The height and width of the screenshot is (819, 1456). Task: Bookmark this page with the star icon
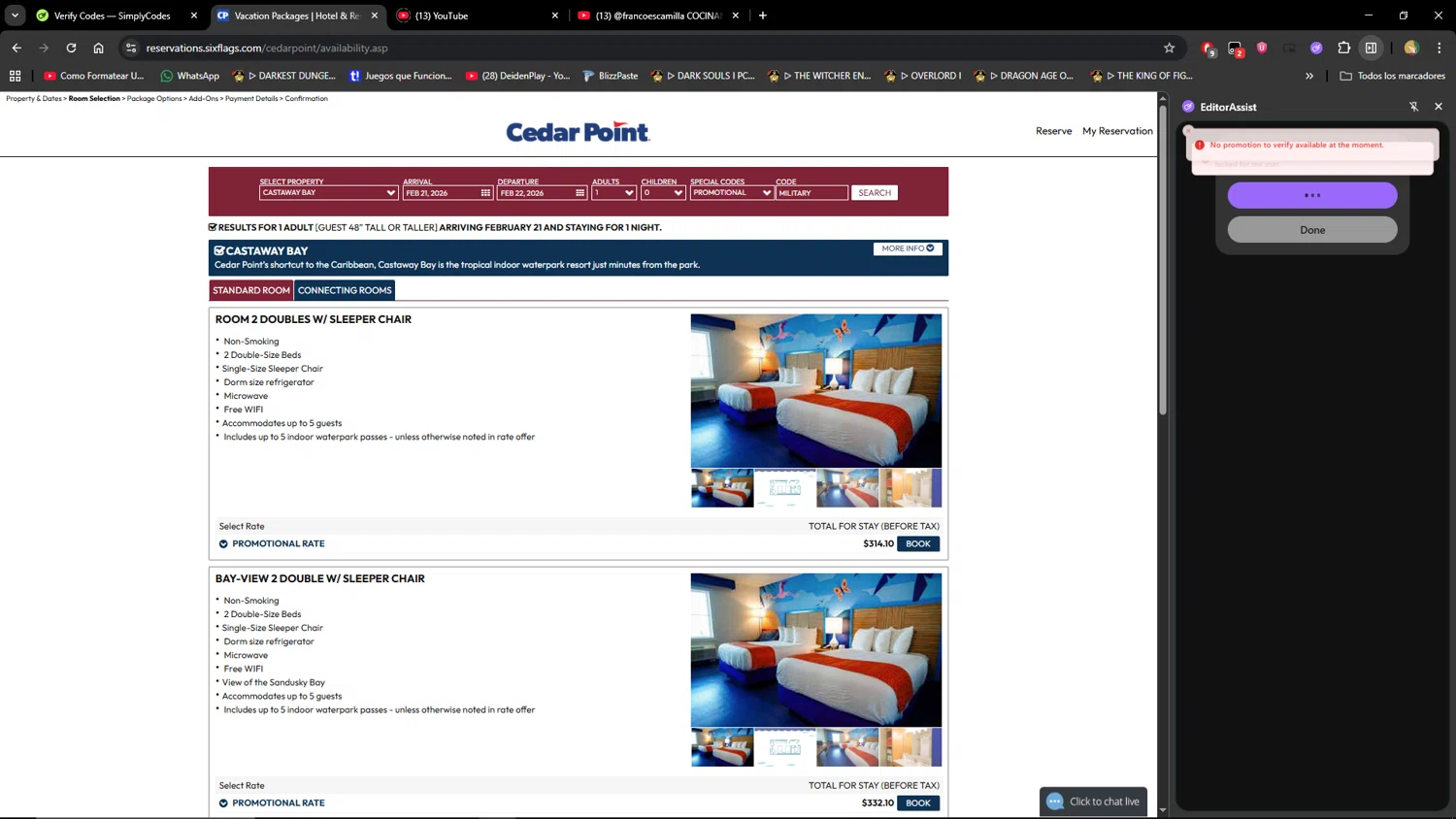pos(1169,48)
